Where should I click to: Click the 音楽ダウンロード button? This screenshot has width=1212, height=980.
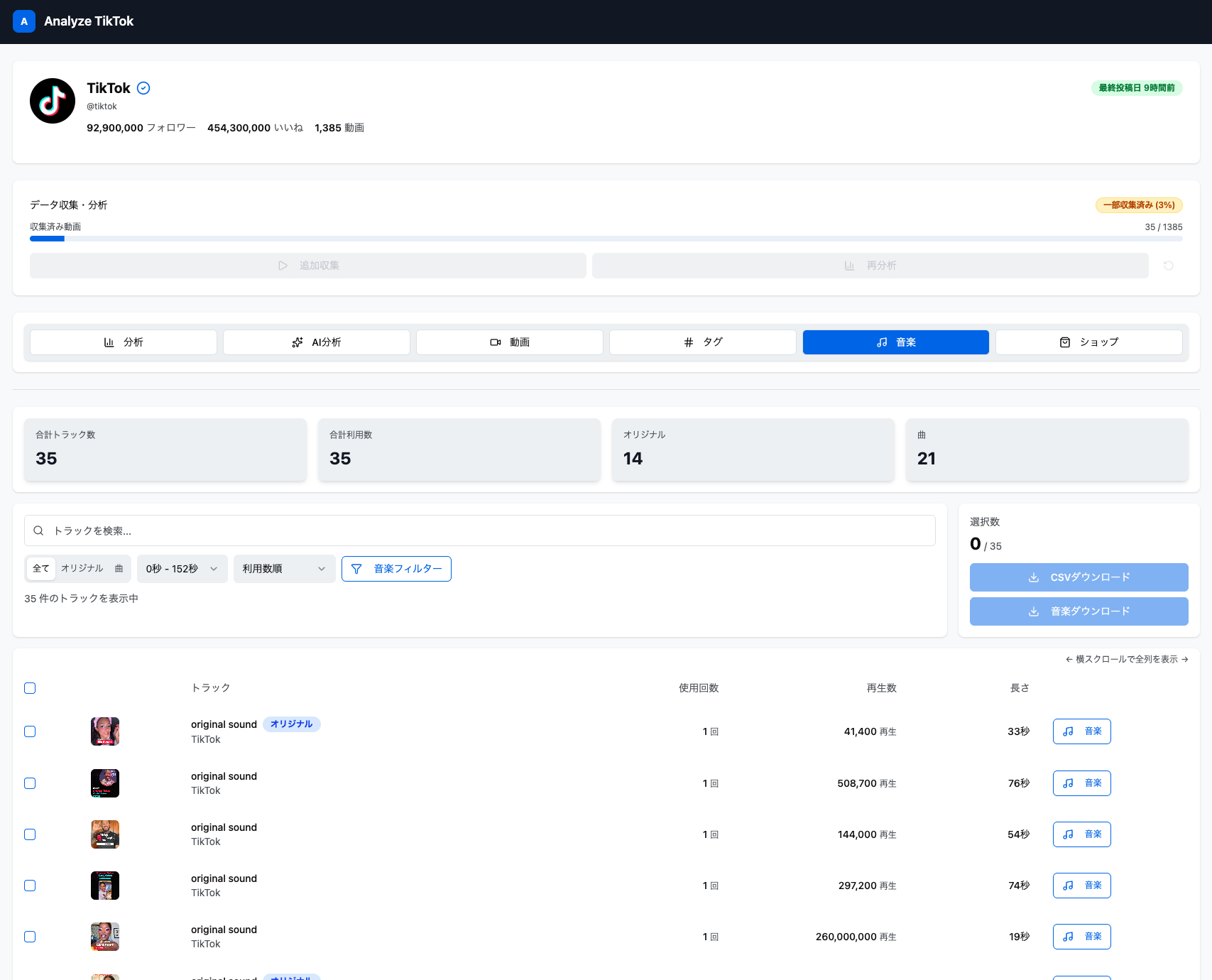pyautogui.click(x=1079, y=611)
